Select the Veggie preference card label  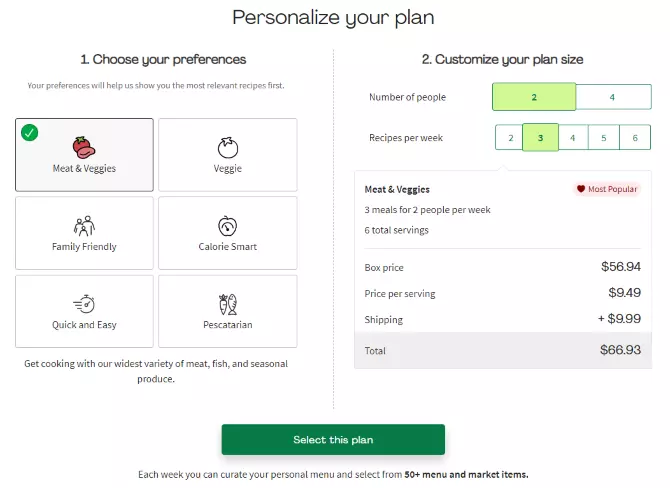click(228, 168)
